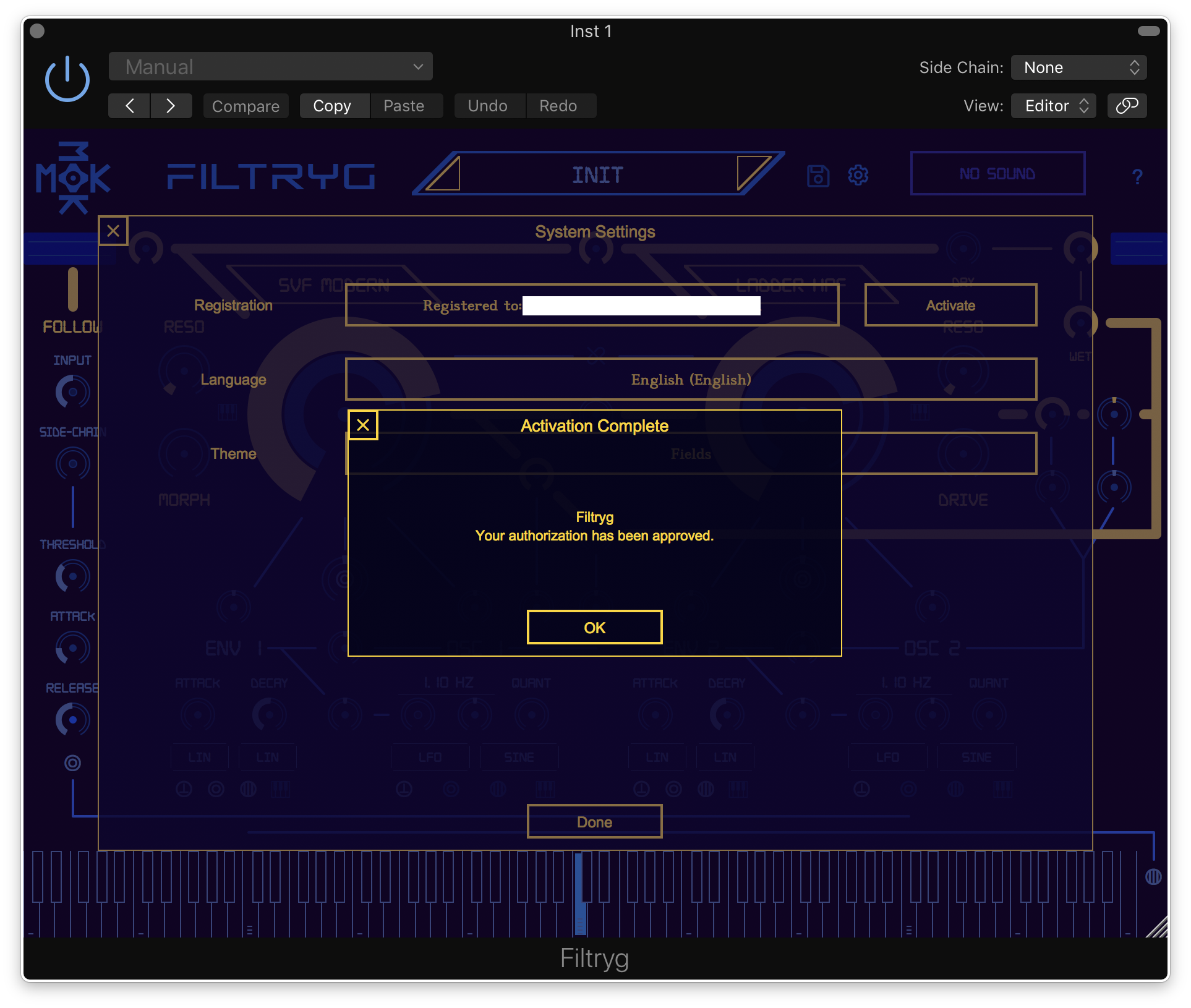This screenshot has width=1191, height=1008.
Task: Toggle the plugin power bypass button
Action: pos(67,79)
